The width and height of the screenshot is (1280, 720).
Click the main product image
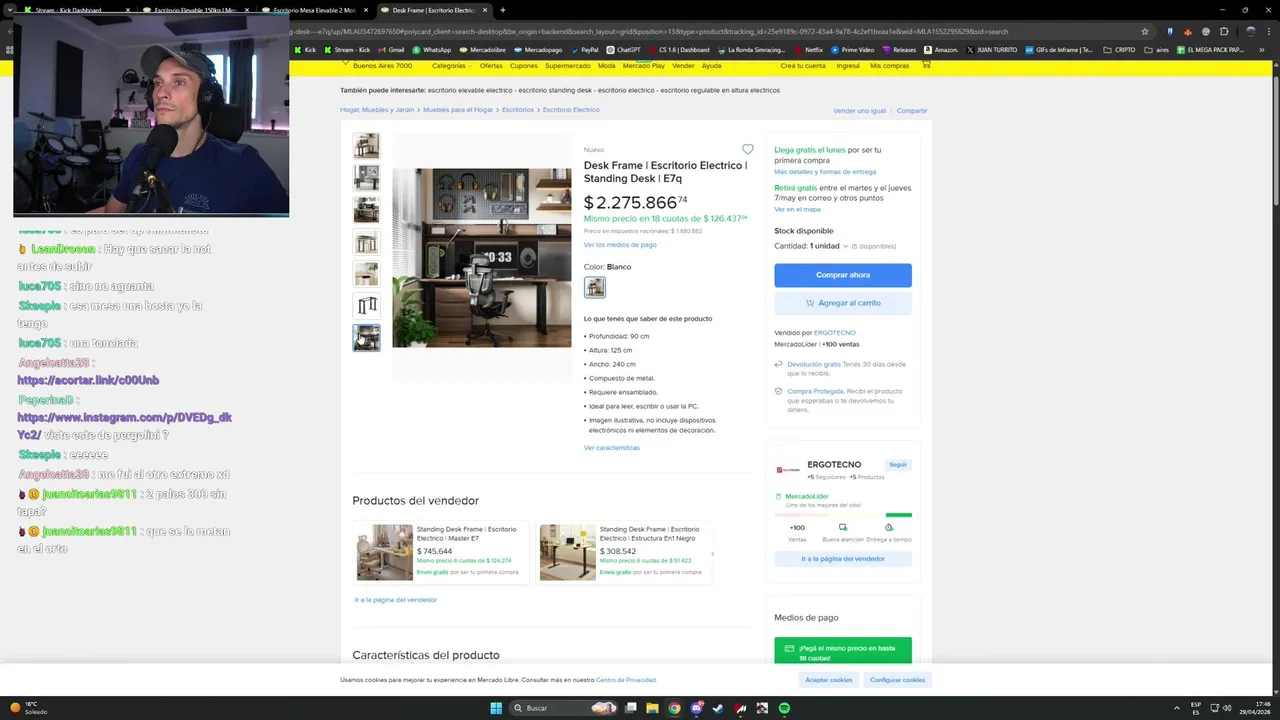(x=482, y=258)
